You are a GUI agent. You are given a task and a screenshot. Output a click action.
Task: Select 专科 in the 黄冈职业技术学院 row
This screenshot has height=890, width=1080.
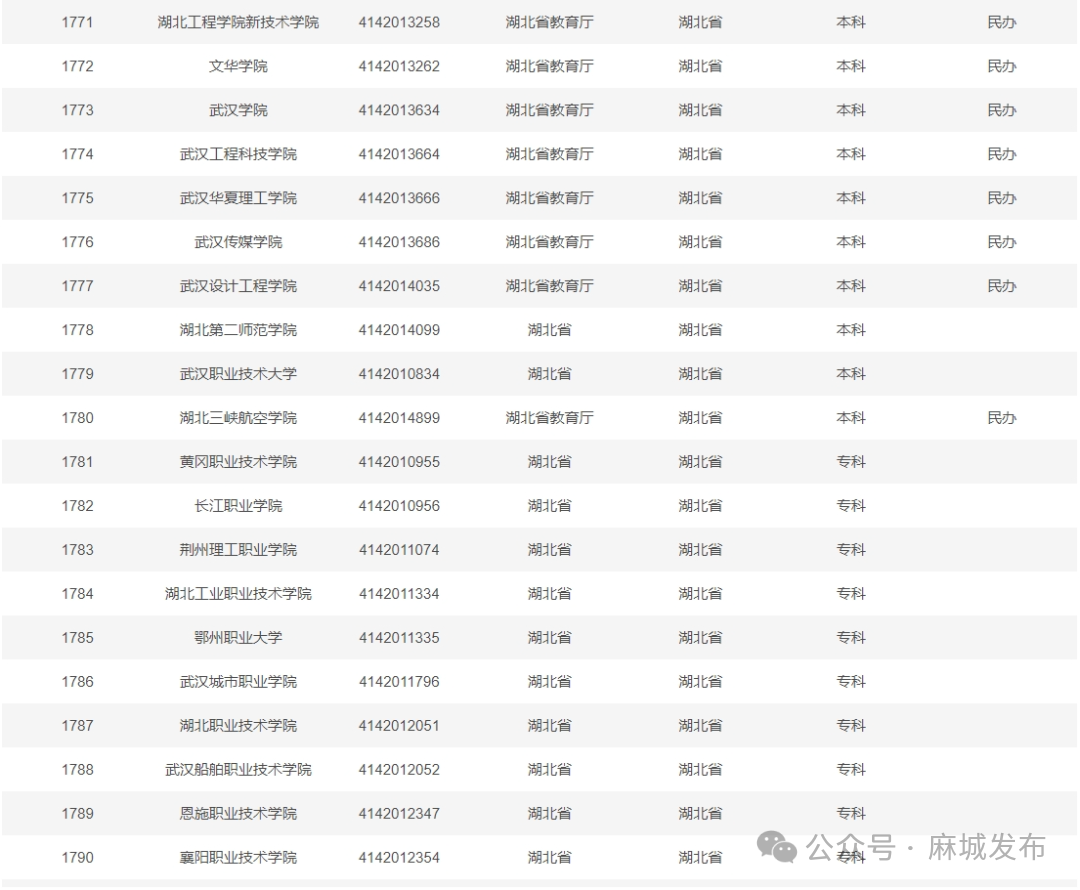851,462
